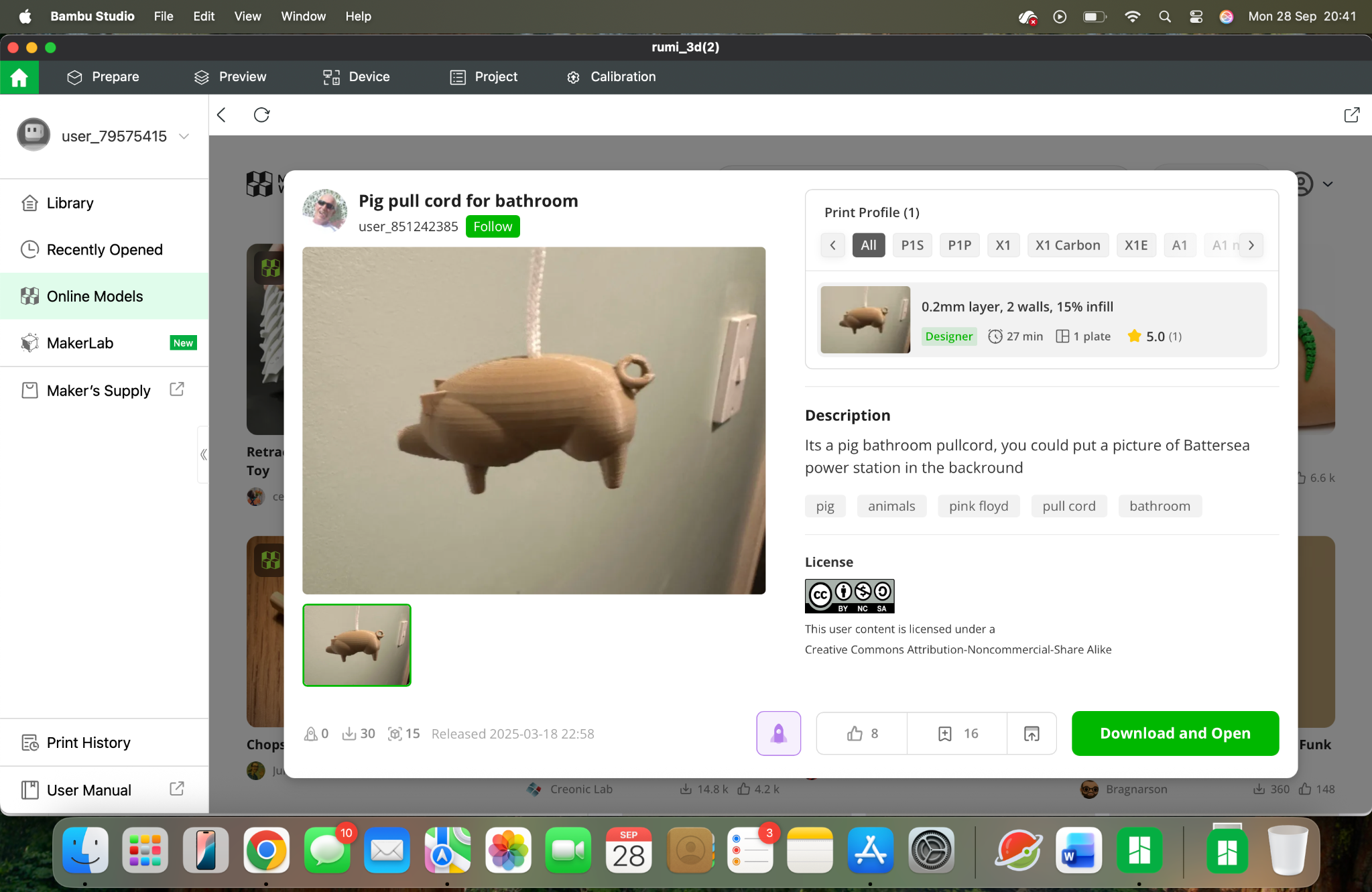Open MakerLab in the sidebar
This screenshot has height=892, width=1372.
tap(105, 343)
